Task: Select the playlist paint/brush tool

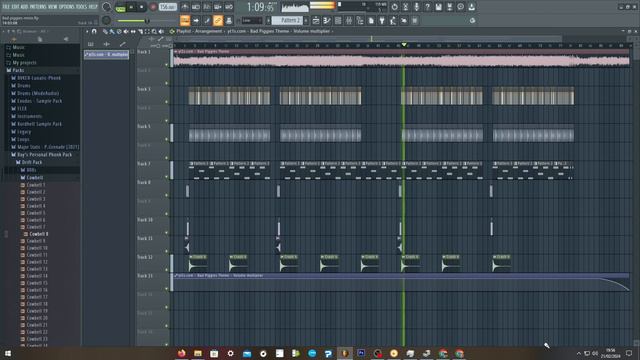Action: [112, 31]
